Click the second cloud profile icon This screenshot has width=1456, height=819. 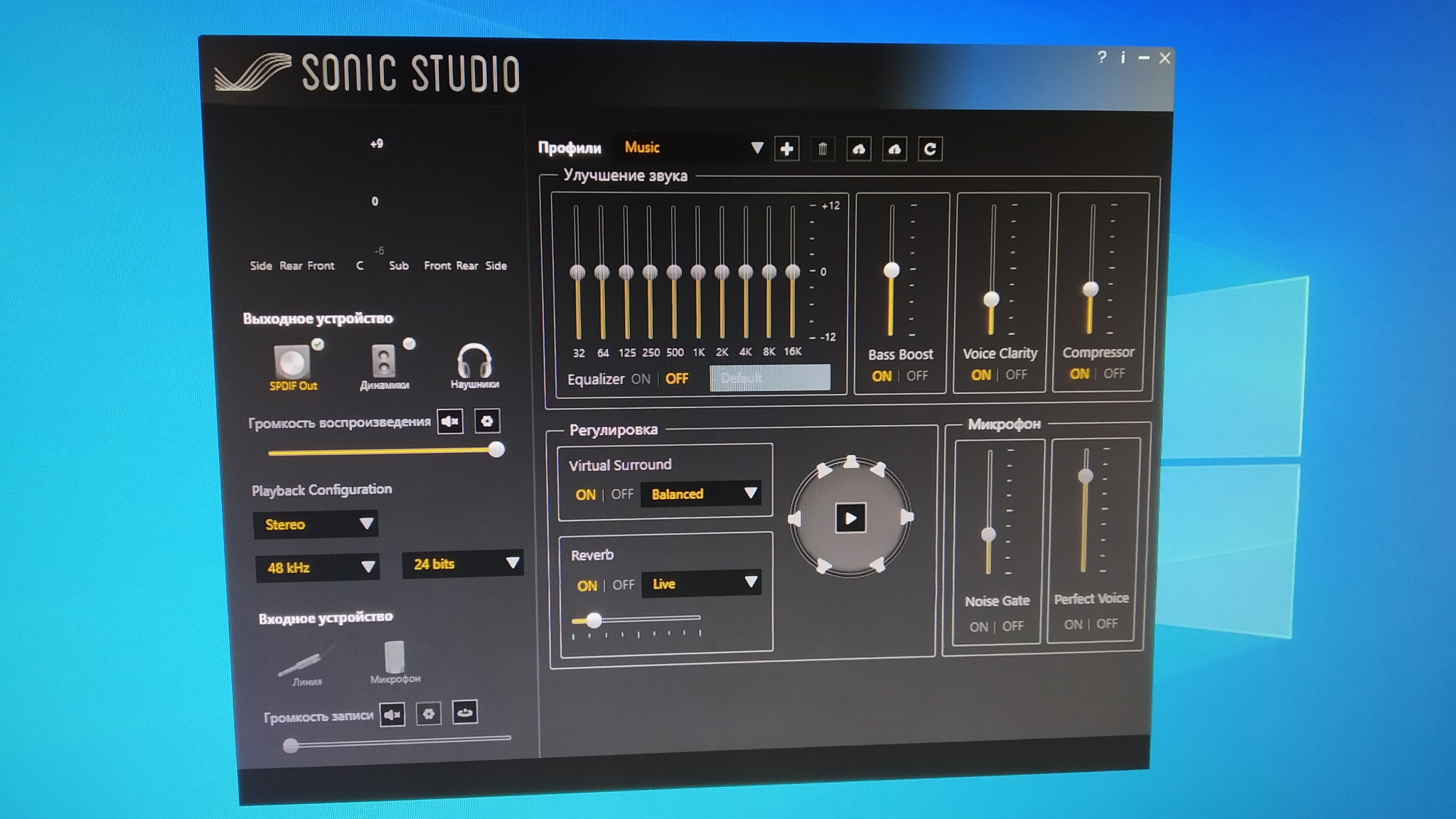click(894, 149)
